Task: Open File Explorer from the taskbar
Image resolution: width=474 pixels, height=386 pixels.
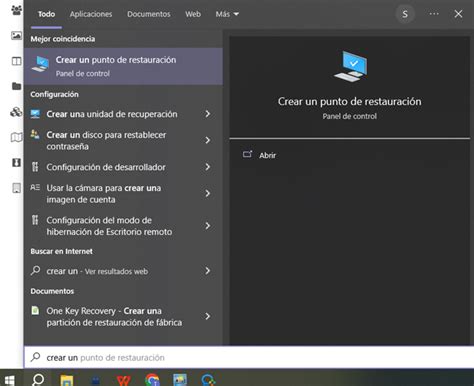Action: tap(66, 380)
